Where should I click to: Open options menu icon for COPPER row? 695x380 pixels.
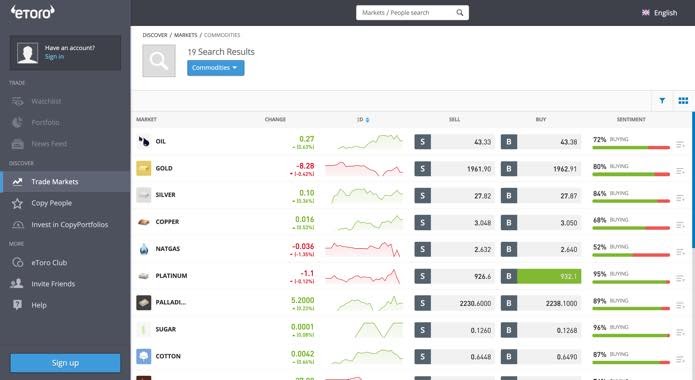point(680,225)
